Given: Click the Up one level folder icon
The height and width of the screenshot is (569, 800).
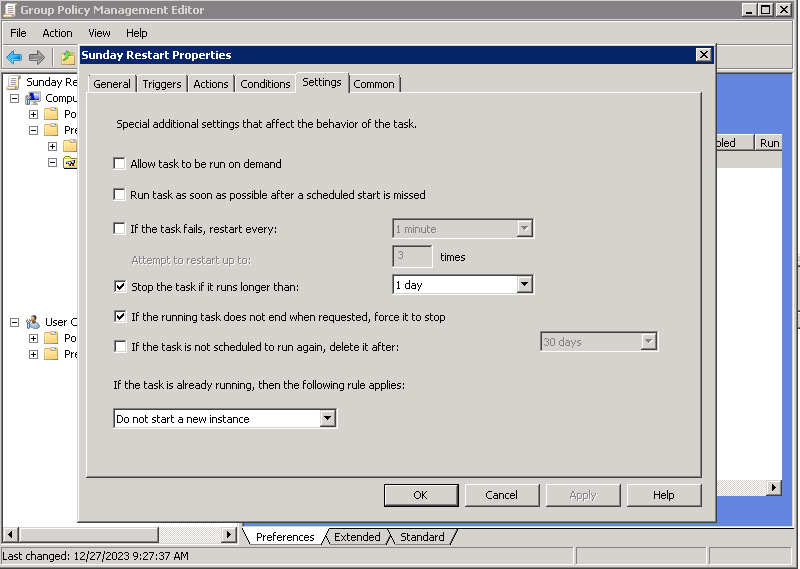Looking at the screenshot, I should point(67,57).
